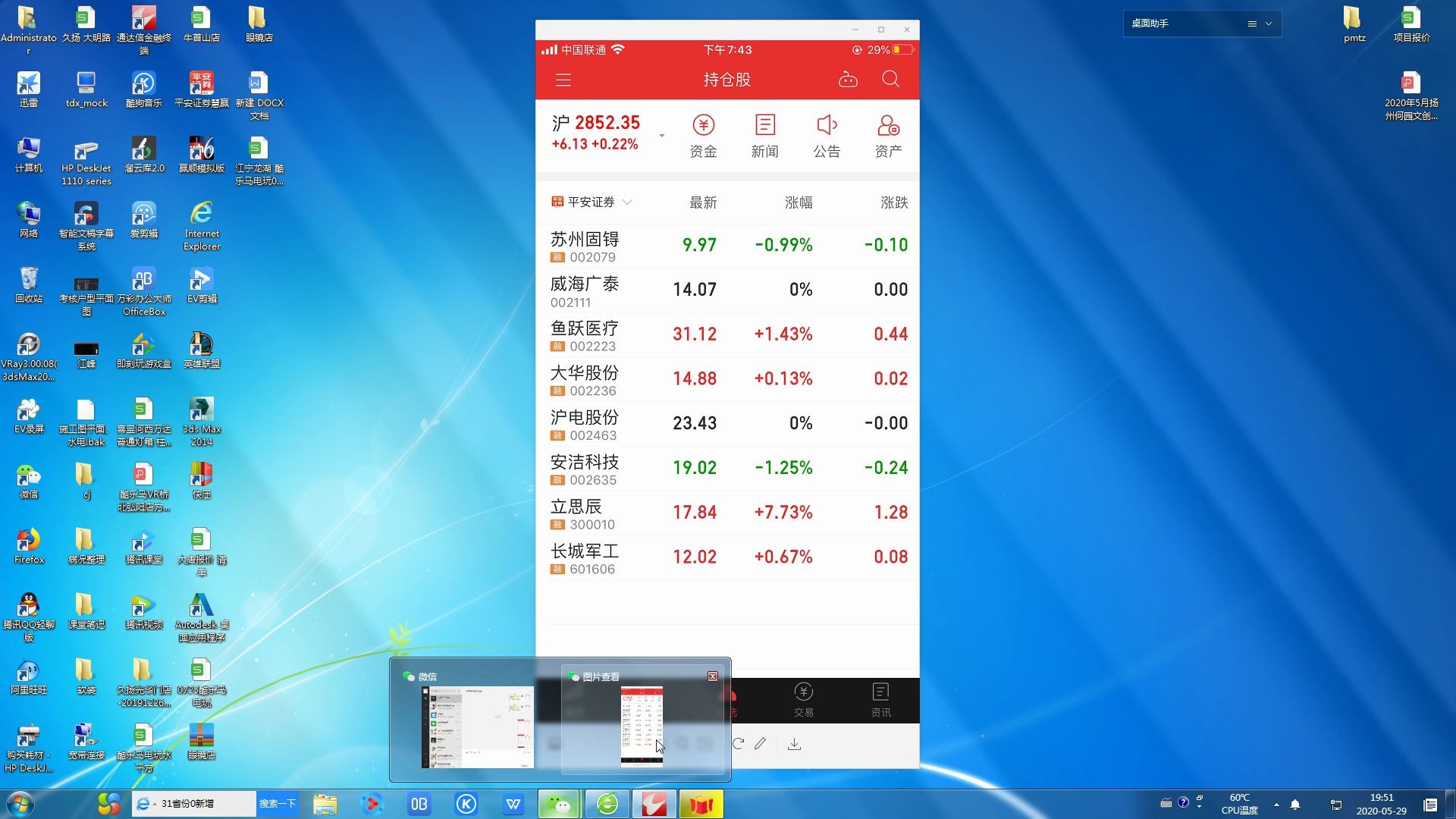Select the Internet Explorer desktop icon

point(202,226)
